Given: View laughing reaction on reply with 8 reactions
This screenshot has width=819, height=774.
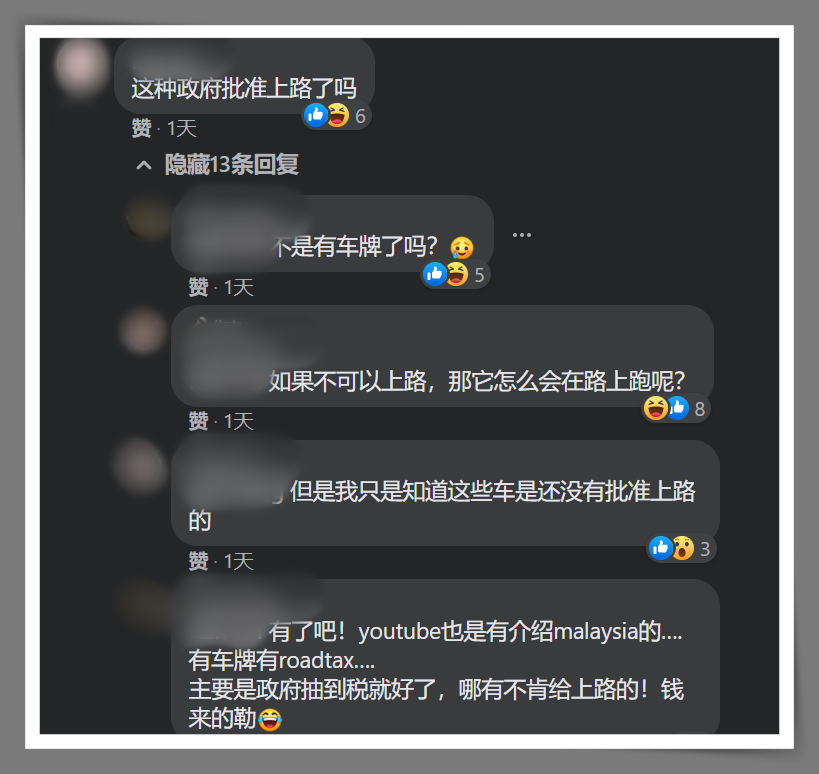Looking at the screenshot, I should (656, 408).
